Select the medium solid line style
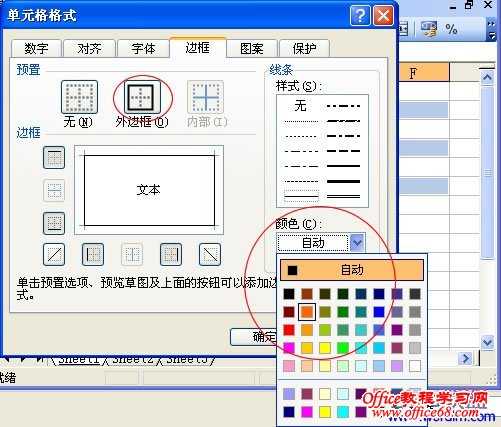This screenshot has width=501, height=427. [x=343, y=166]
